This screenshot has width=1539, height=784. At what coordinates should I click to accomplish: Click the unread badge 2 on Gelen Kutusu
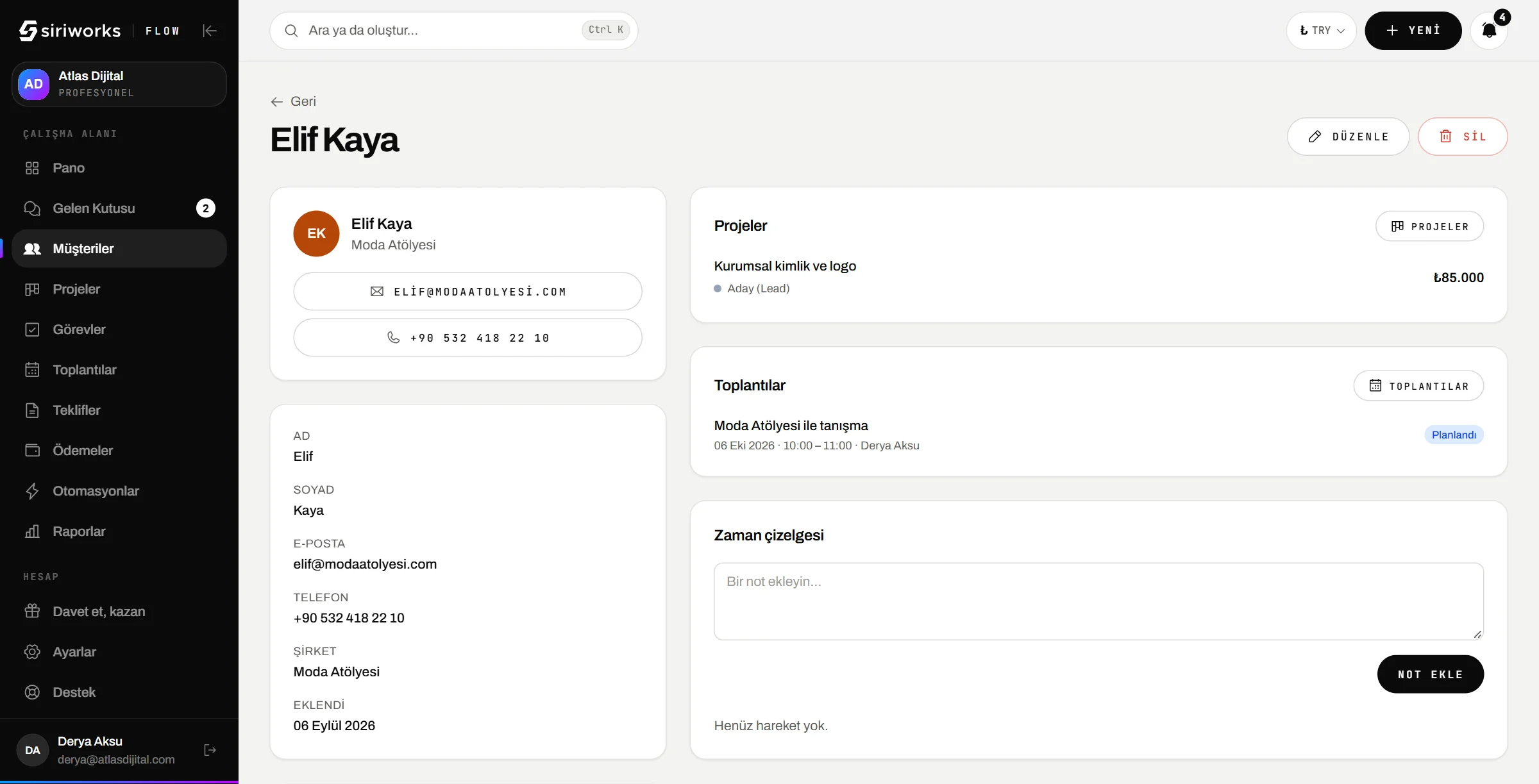click(205, 208)
